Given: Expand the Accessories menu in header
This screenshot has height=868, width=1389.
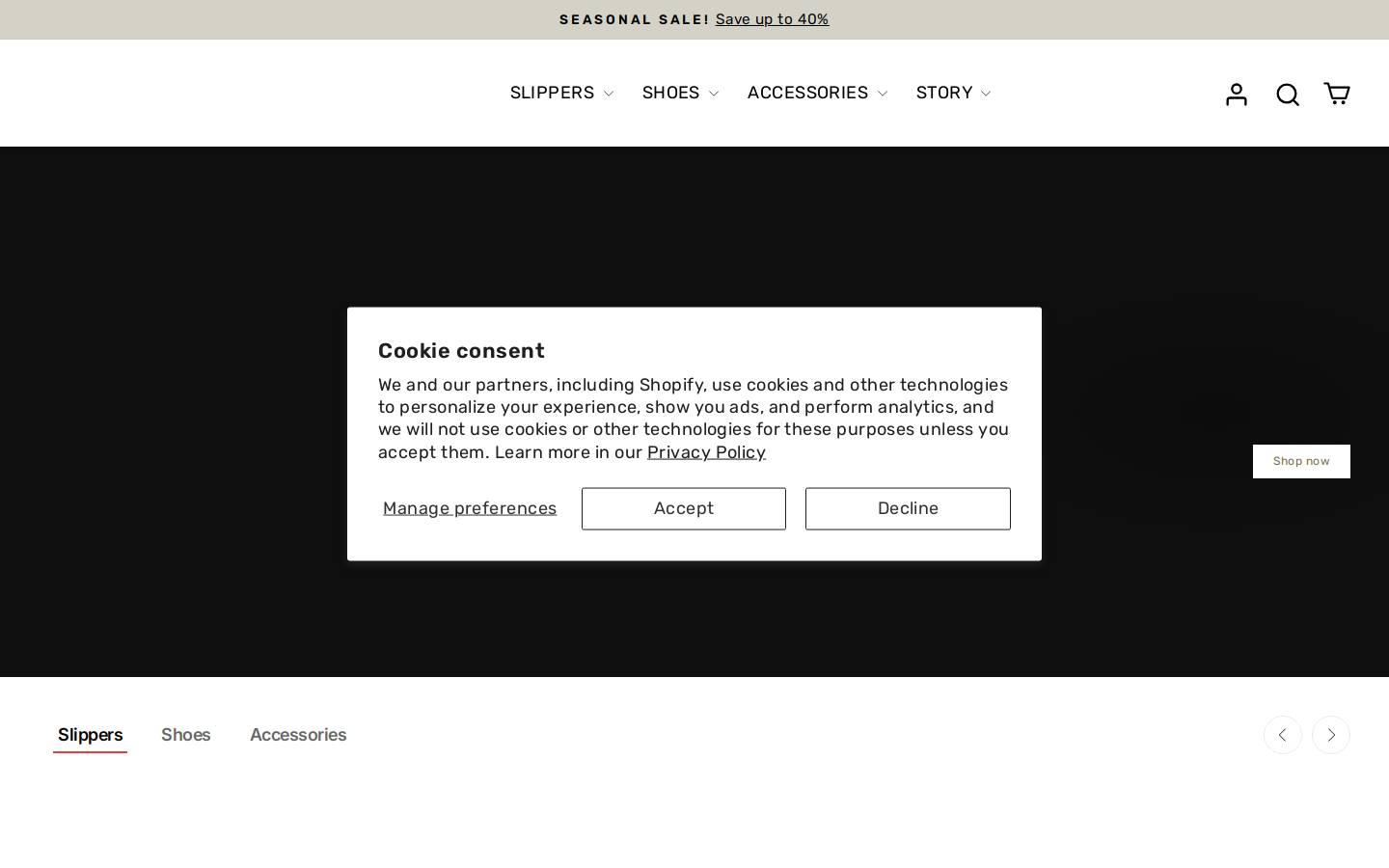Looking at the screenshot, I should click(x=817, y=93).
